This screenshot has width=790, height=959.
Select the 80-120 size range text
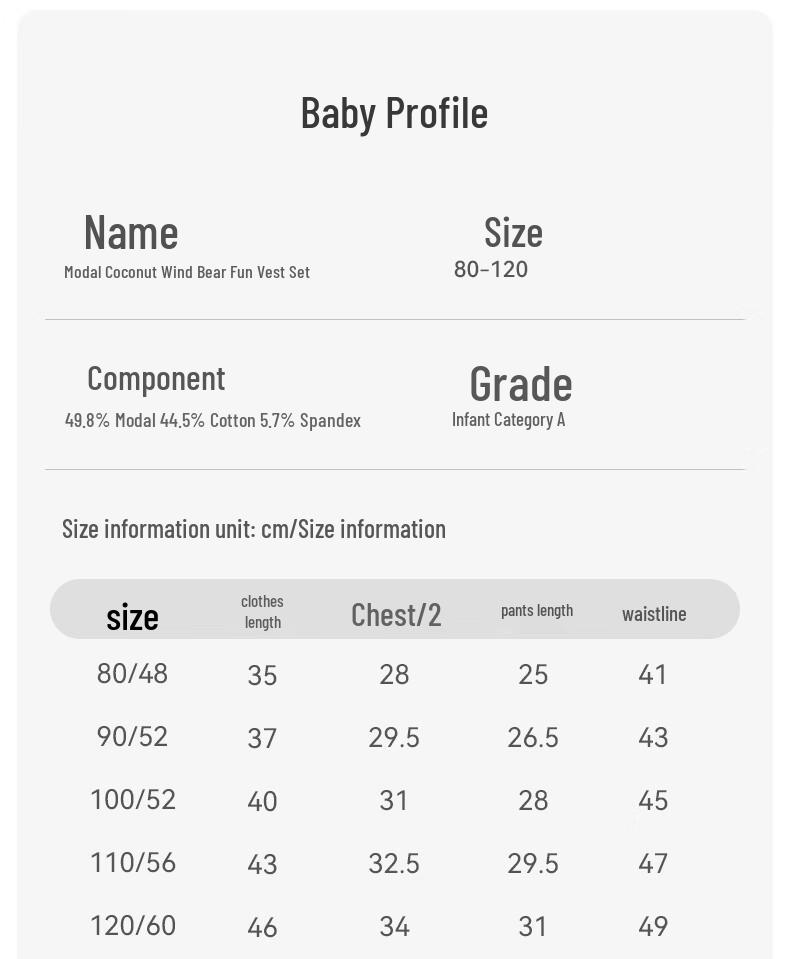[x=490, y=269]
